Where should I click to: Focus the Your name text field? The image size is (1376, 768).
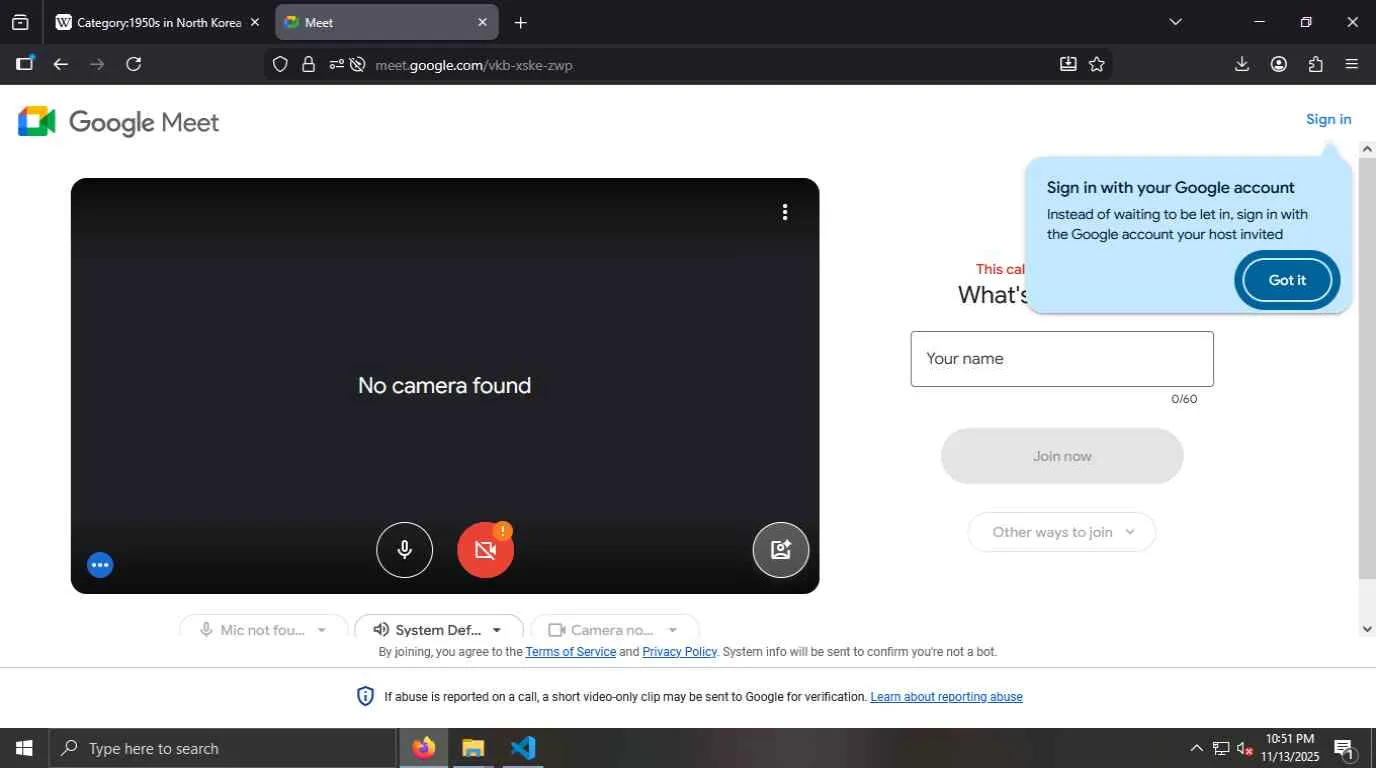1062,359
